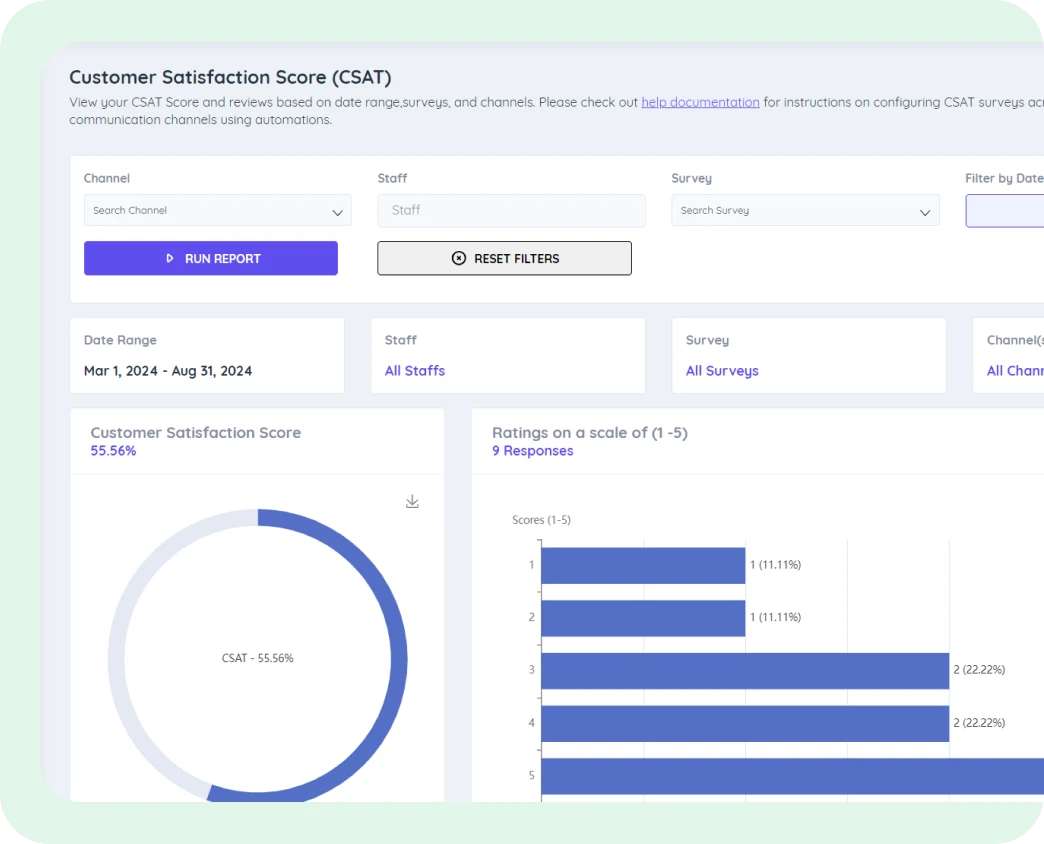
Task: Select the bar for score 2
Action: click(643, 618)
